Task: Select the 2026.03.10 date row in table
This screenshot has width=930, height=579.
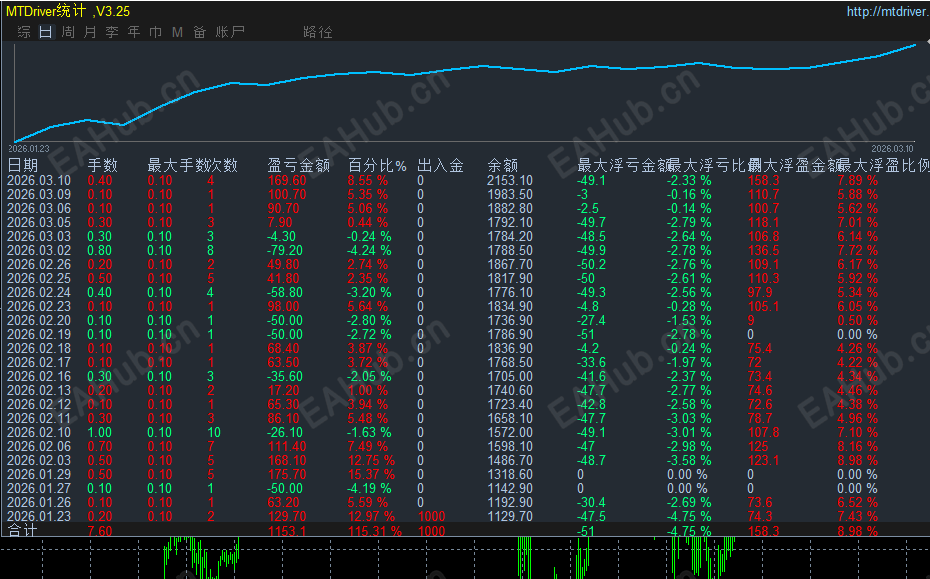Action: tap(39, 180)
